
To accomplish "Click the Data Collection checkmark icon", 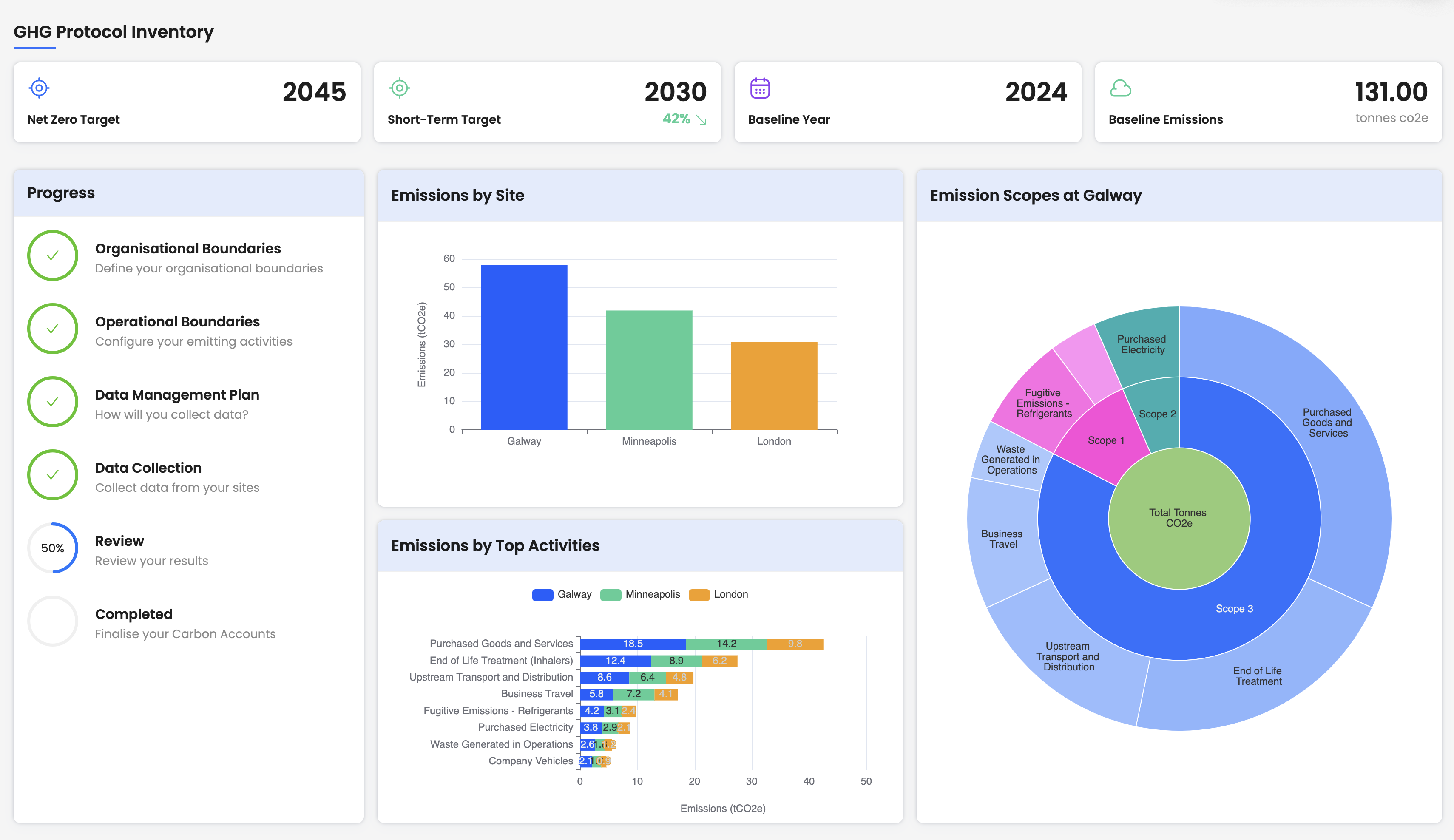I will coord(53,475).
